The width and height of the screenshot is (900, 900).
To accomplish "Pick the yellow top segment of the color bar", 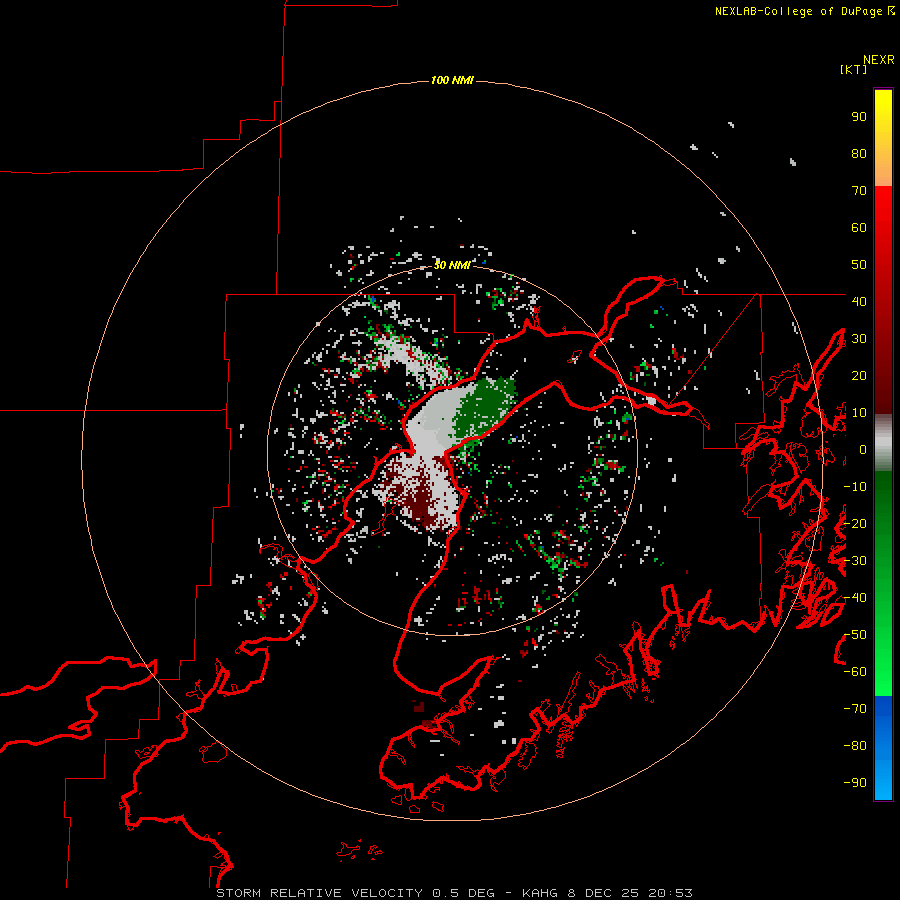I will (883, 138).
